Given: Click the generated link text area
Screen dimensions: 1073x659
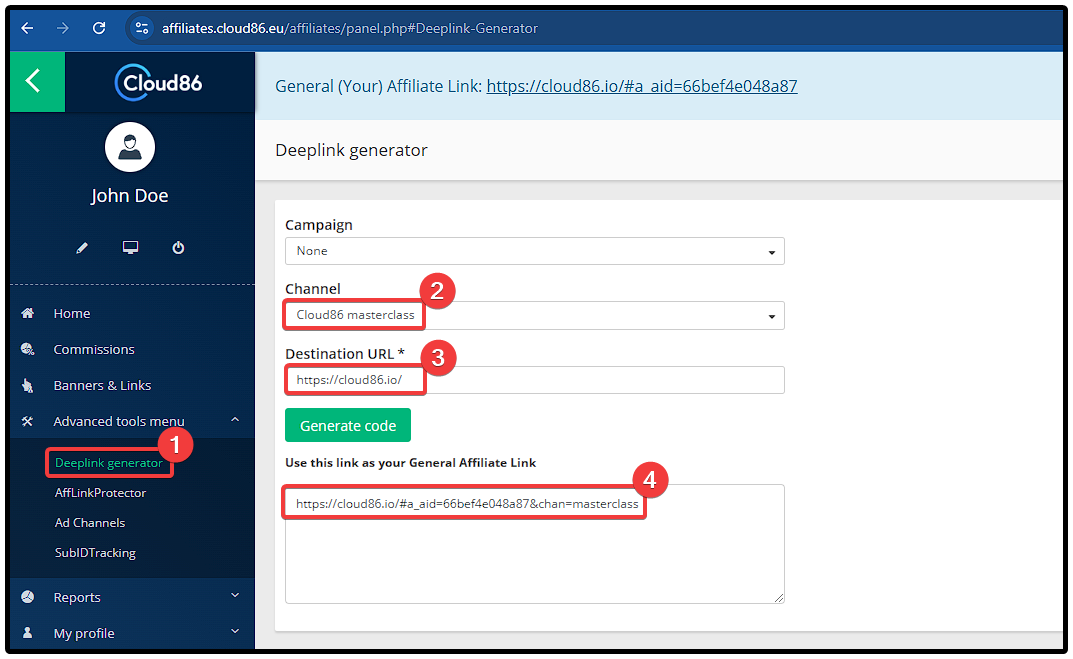Looking at the screenshot, I should (x=534, y=544).
